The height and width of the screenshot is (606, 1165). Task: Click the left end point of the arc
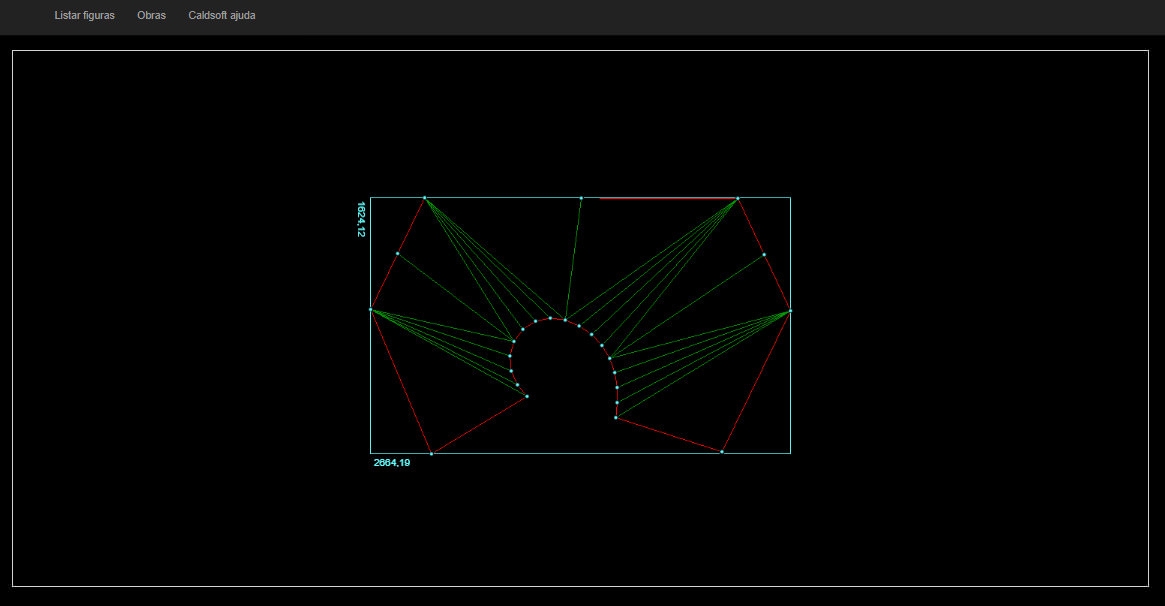pos(527,397)
